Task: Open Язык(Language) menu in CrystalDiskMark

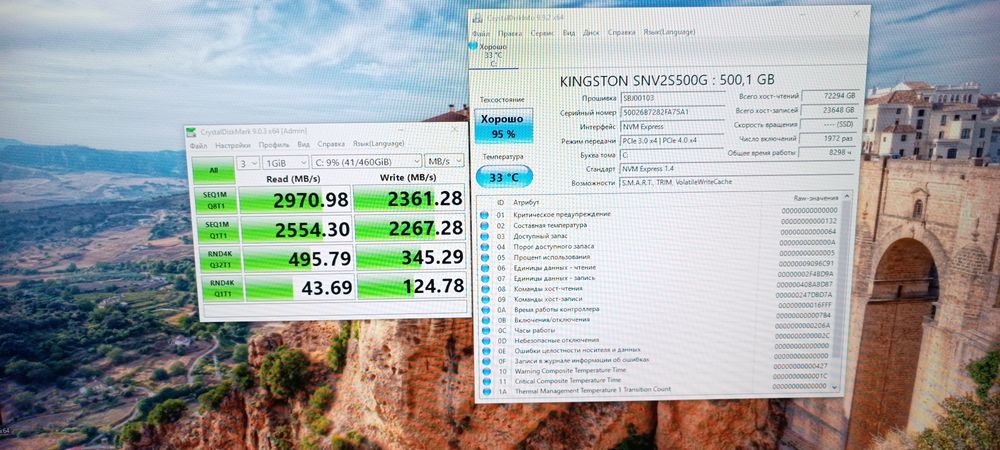Action: pyautogui.click(x=379, y=143)
